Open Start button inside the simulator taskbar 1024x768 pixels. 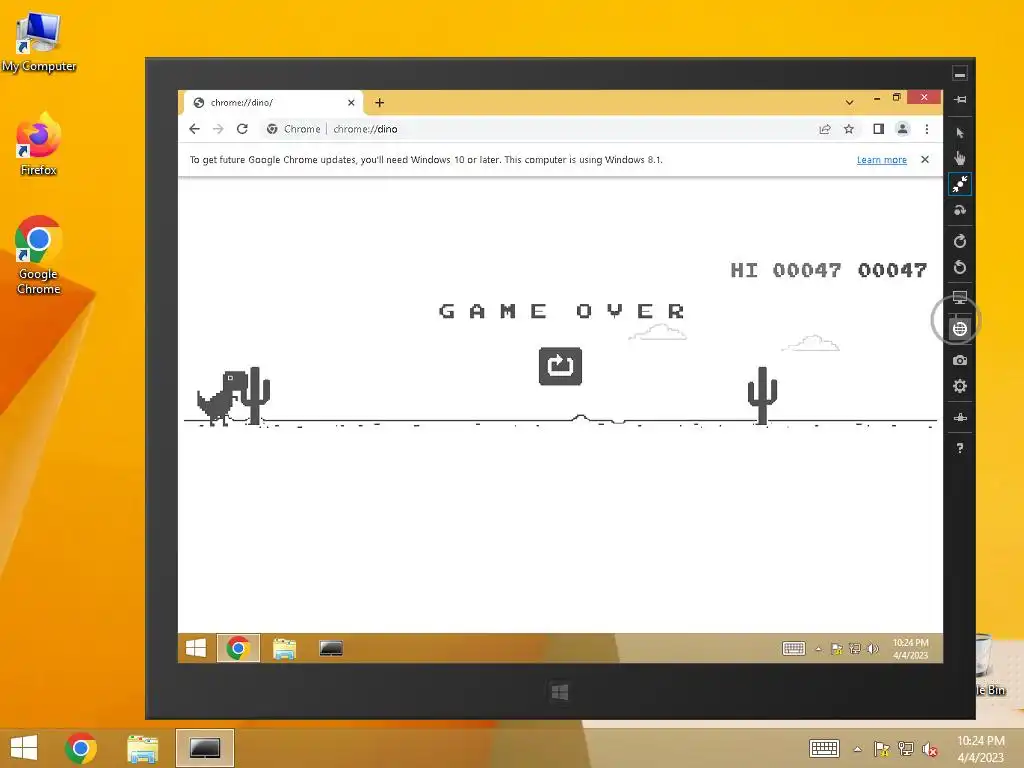196,648
